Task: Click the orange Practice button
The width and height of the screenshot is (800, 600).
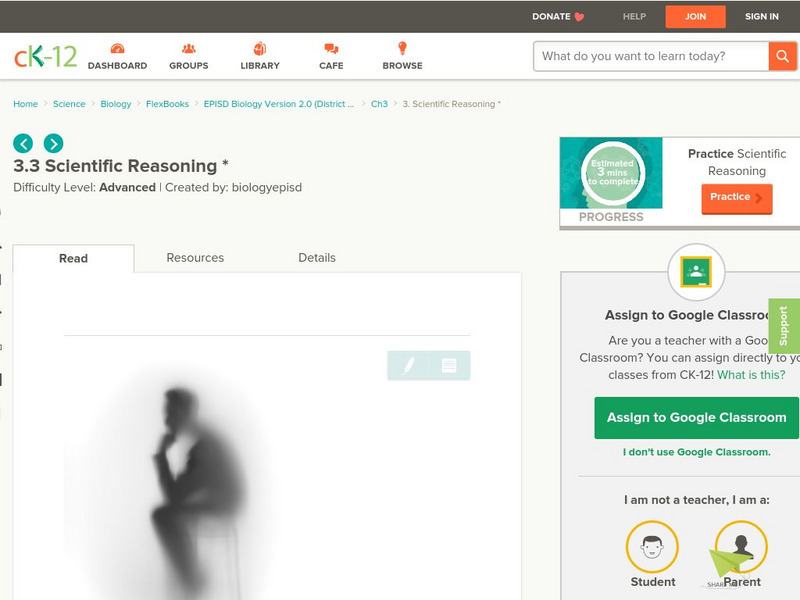Action: click(x=737, y=198)
